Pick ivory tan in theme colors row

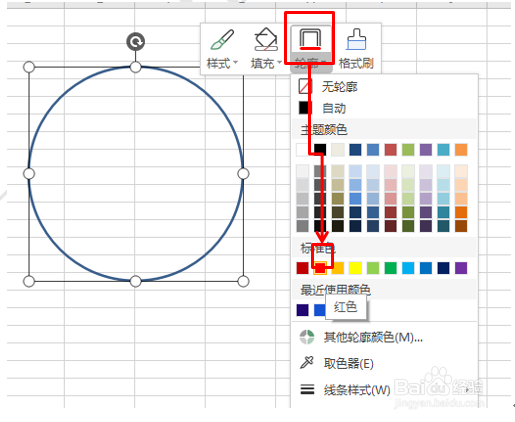pyautogui.click(x=338, y=150)
